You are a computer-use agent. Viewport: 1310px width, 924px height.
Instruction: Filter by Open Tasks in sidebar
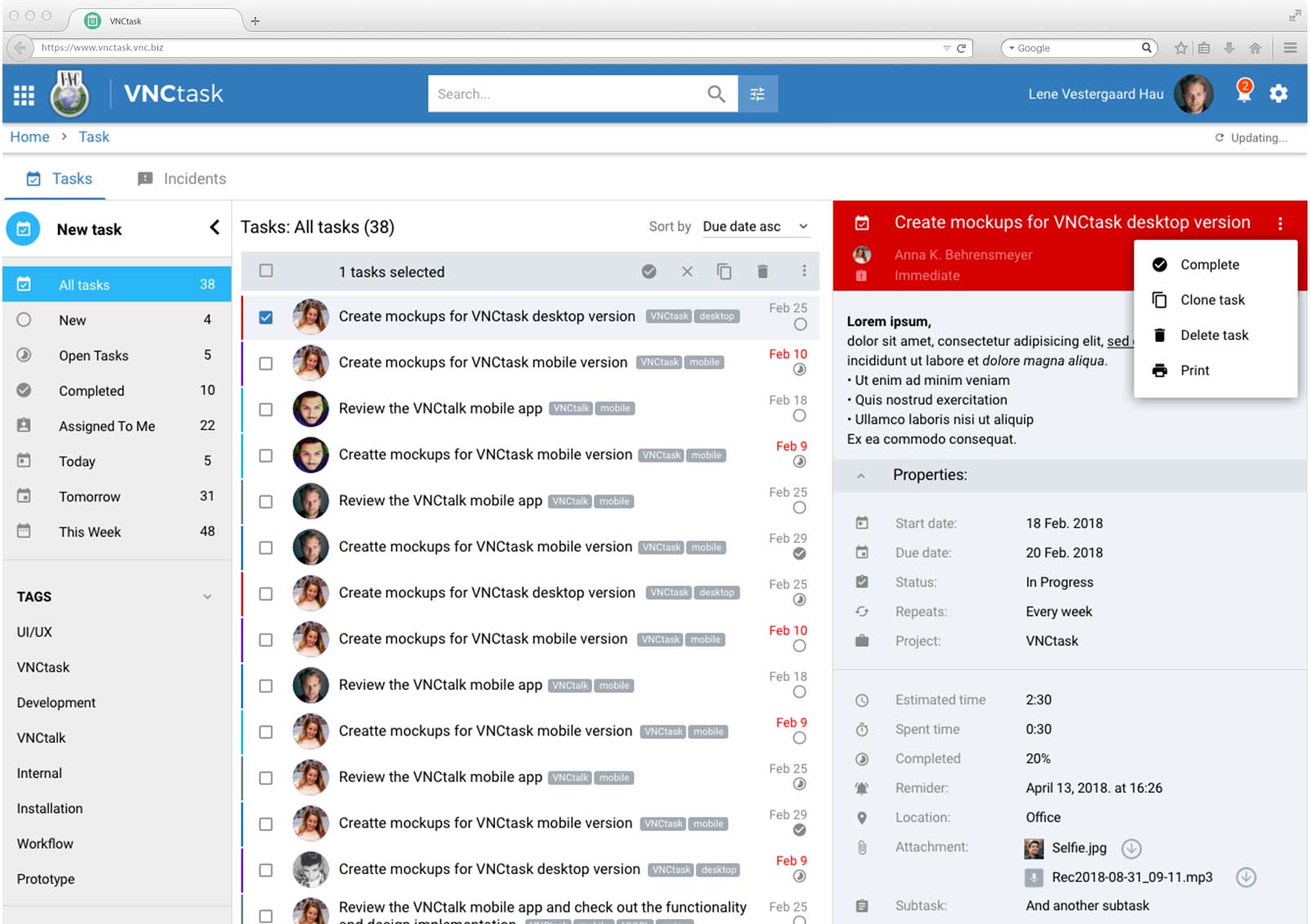tap(117, 356)
